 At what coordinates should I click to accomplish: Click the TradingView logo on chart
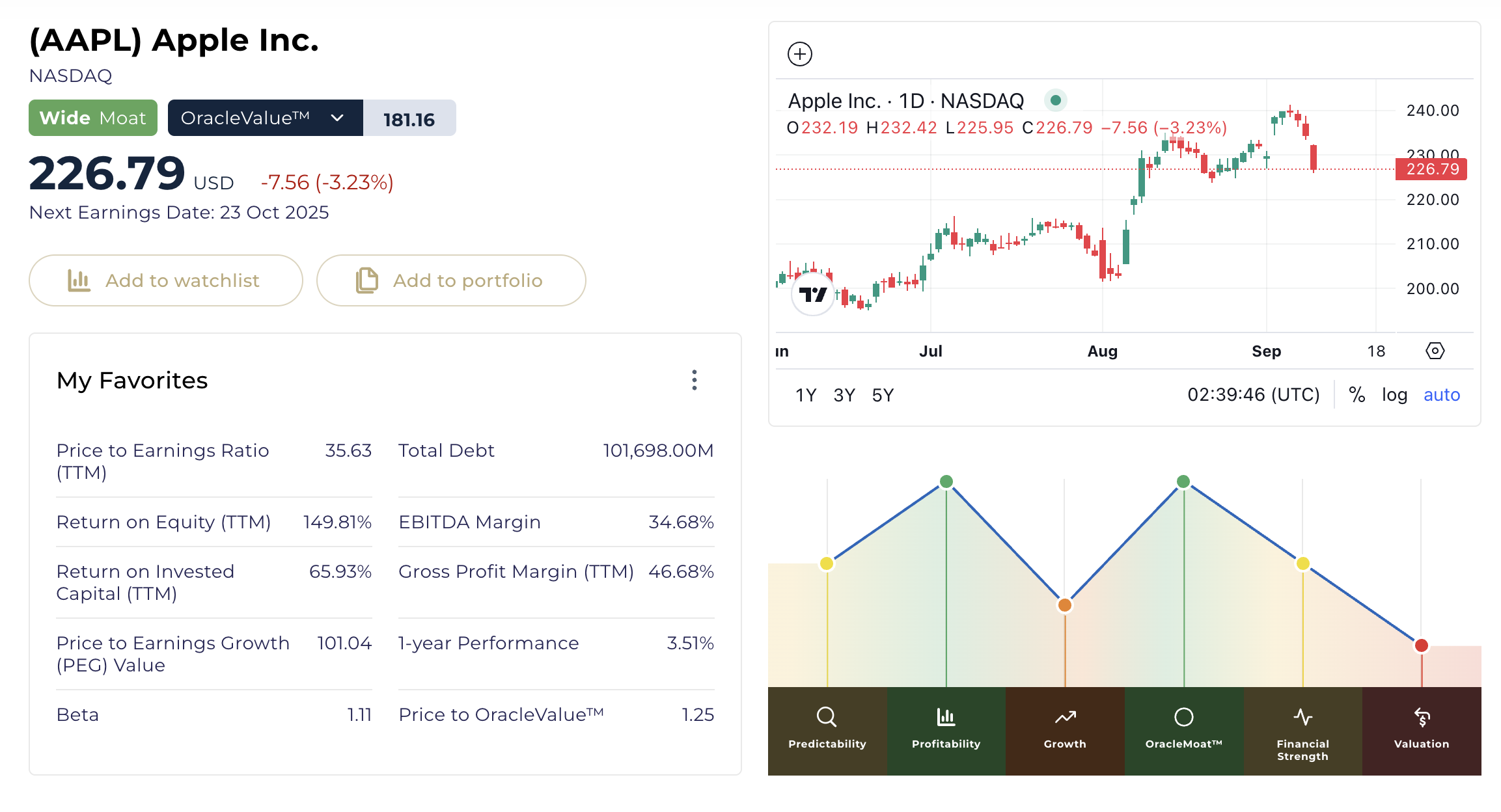tap(812, 295)
